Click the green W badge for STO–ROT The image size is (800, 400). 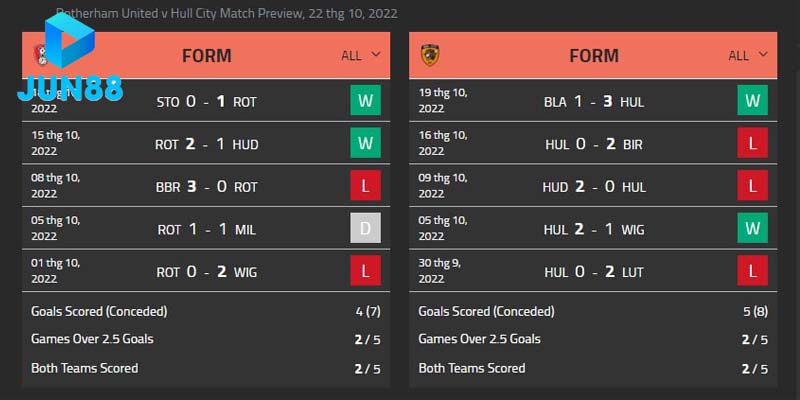(365, 101)
